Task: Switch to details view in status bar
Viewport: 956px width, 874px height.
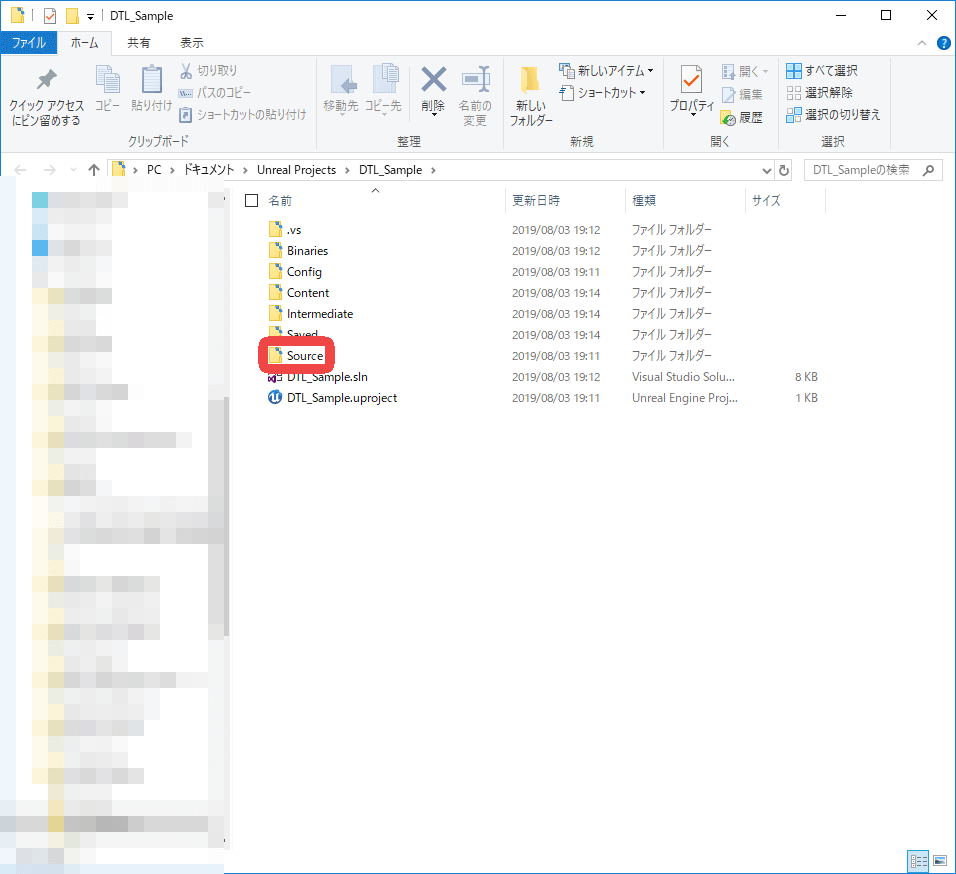Action: pos(917,860)
